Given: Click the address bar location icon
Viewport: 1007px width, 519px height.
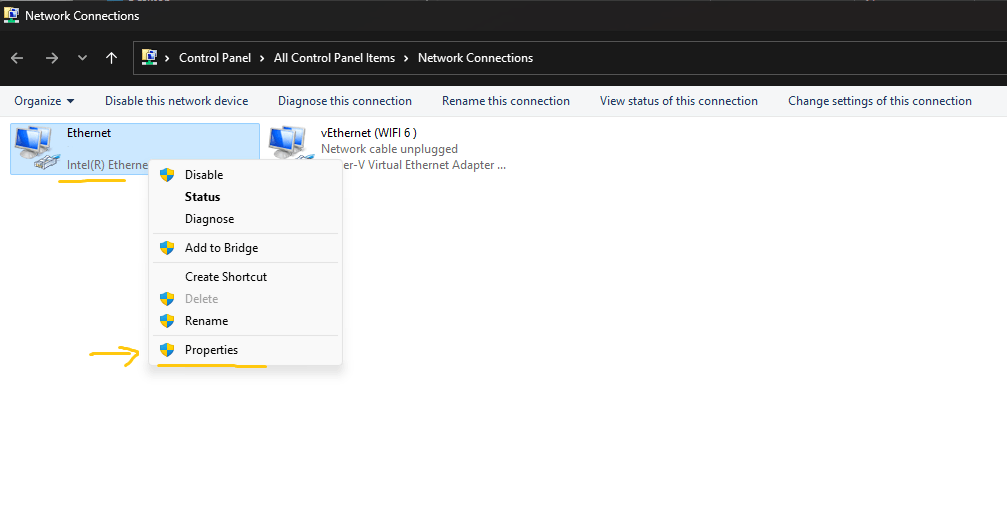Looking at the screenshot, I should 150,57.
